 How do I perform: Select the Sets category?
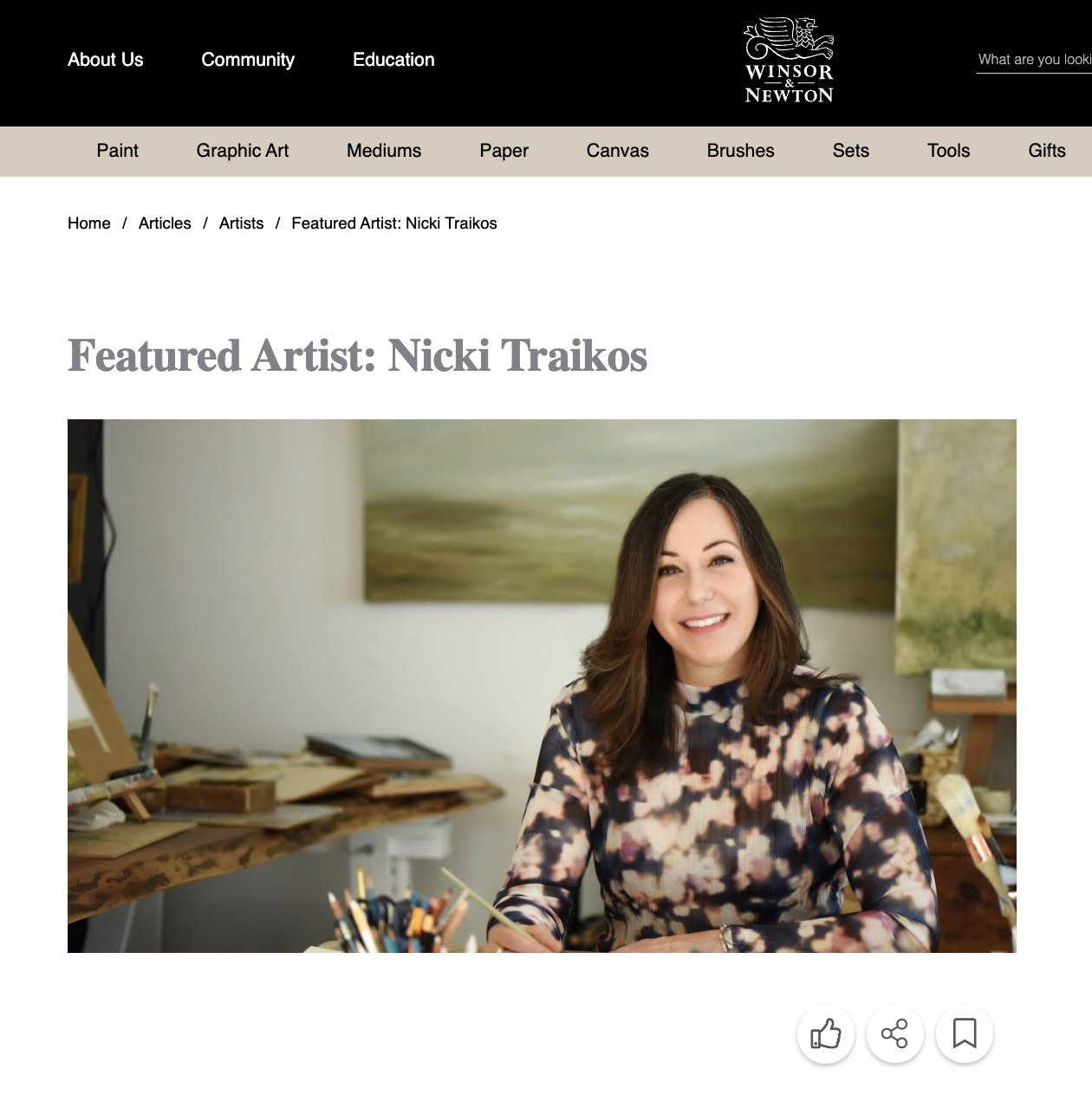point(851,151)
